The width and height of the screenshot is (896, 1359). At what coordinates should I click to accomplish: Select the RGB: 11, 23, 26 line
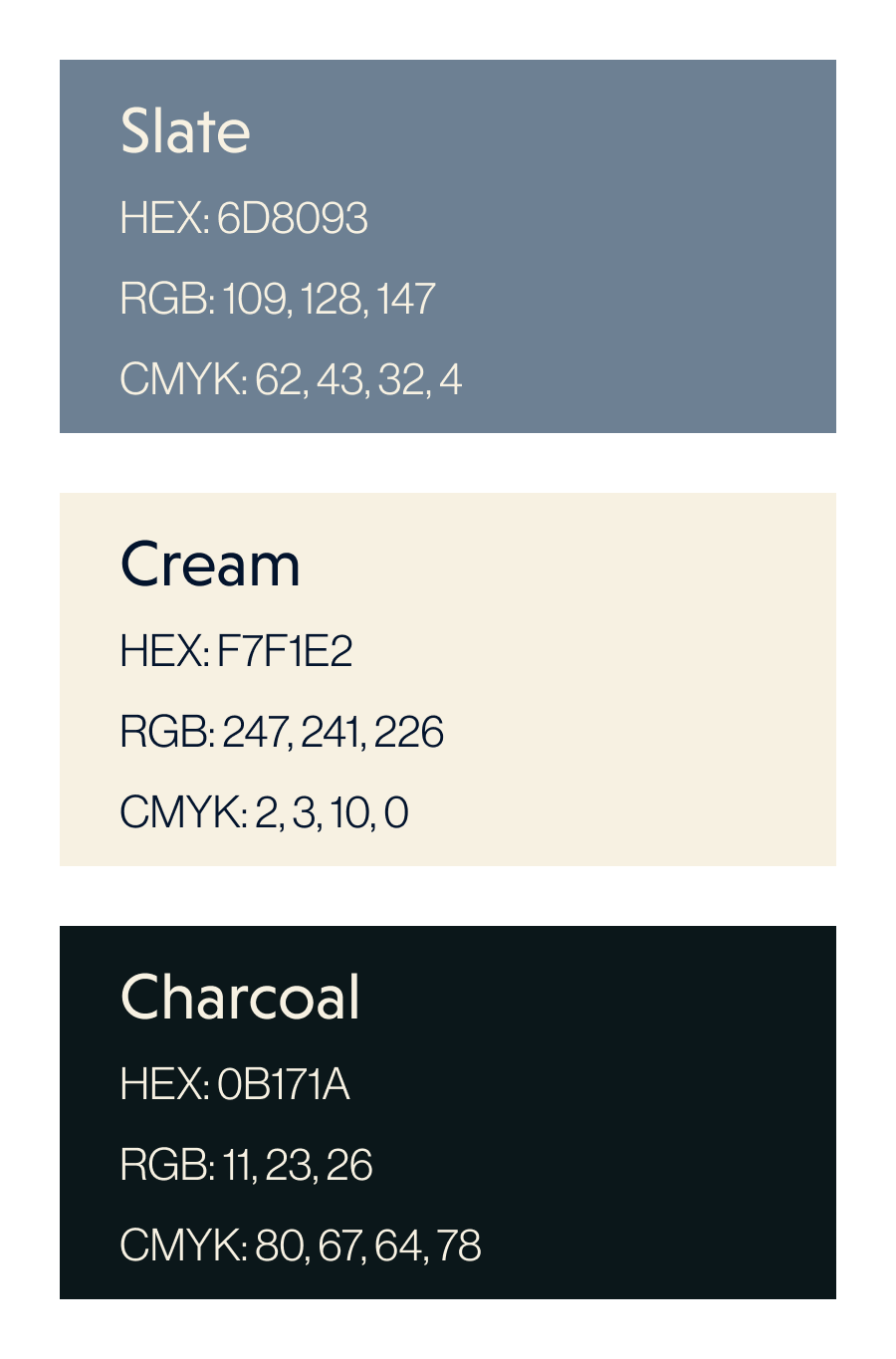pos(247,1165)
